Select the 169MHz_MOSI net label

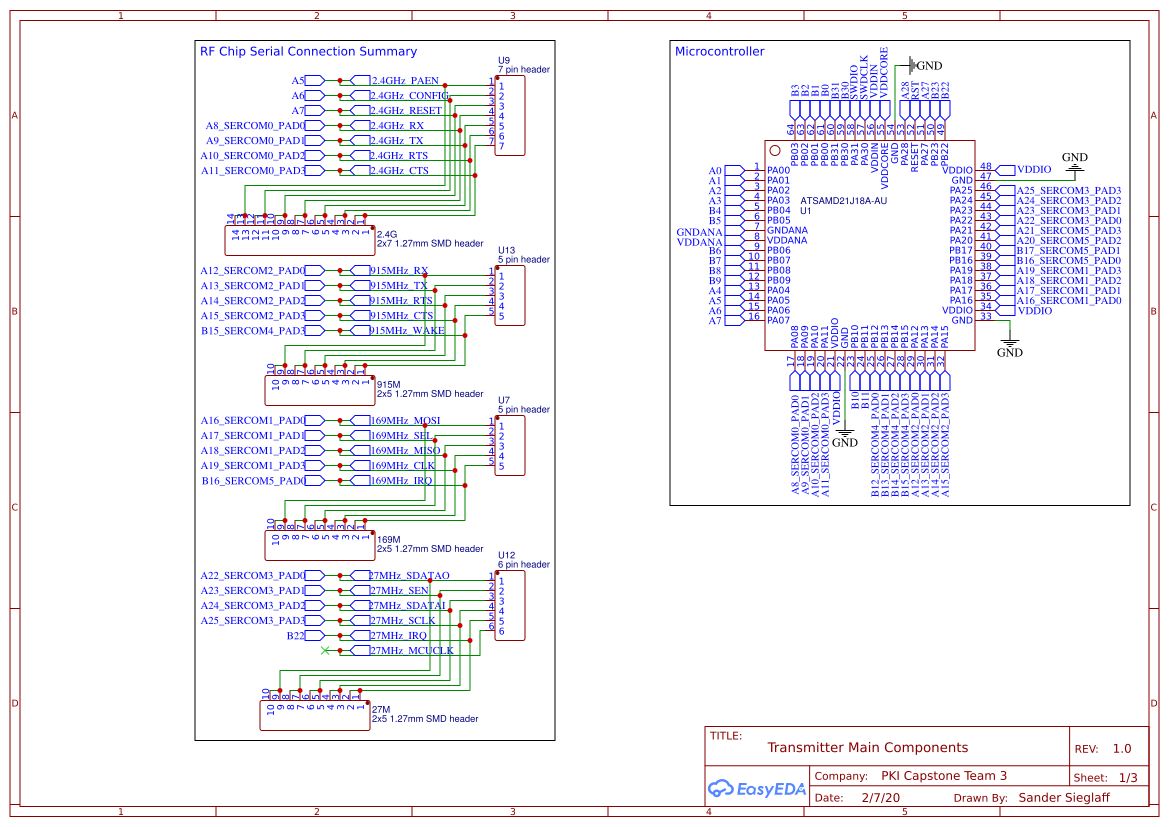pyautogui.click(x=407, y=421)
